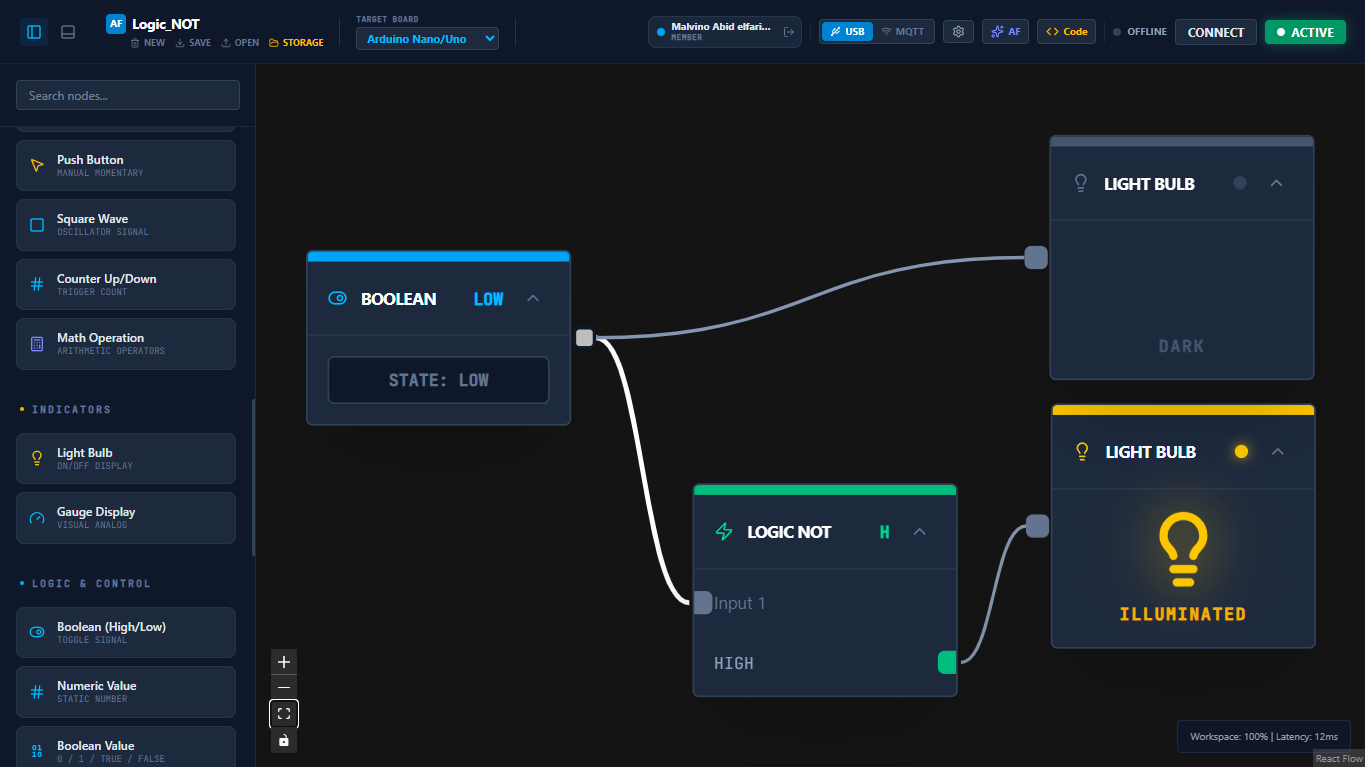Click the 'LOW' value in BOOLEAN header

pos(488,298)
